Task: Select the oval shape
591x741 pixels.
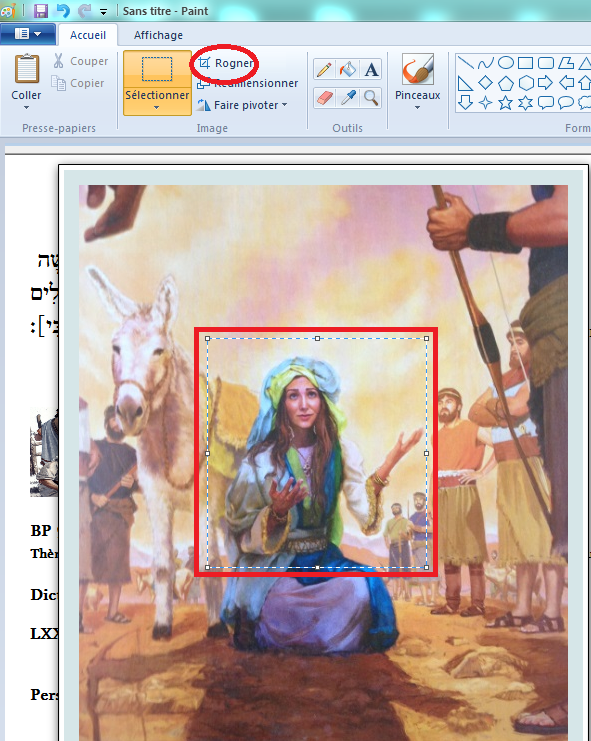Action: tap(506, 62)
